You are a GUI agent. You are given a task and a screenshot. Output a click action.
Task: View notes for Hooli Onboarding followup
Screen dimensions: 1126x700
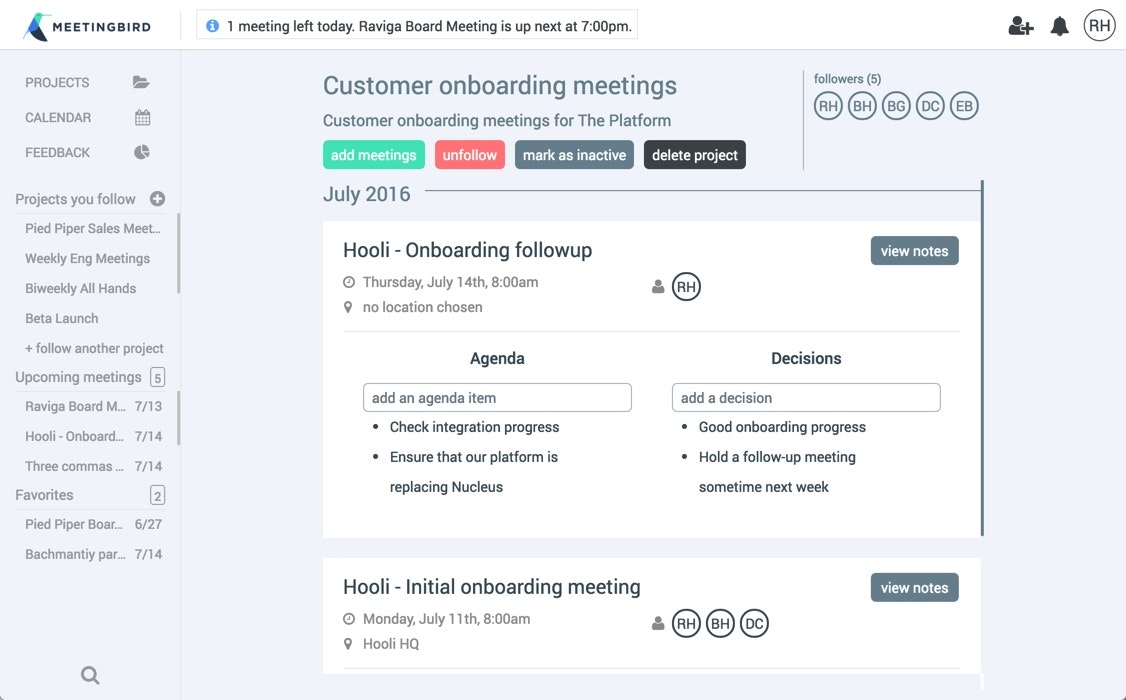914,251
